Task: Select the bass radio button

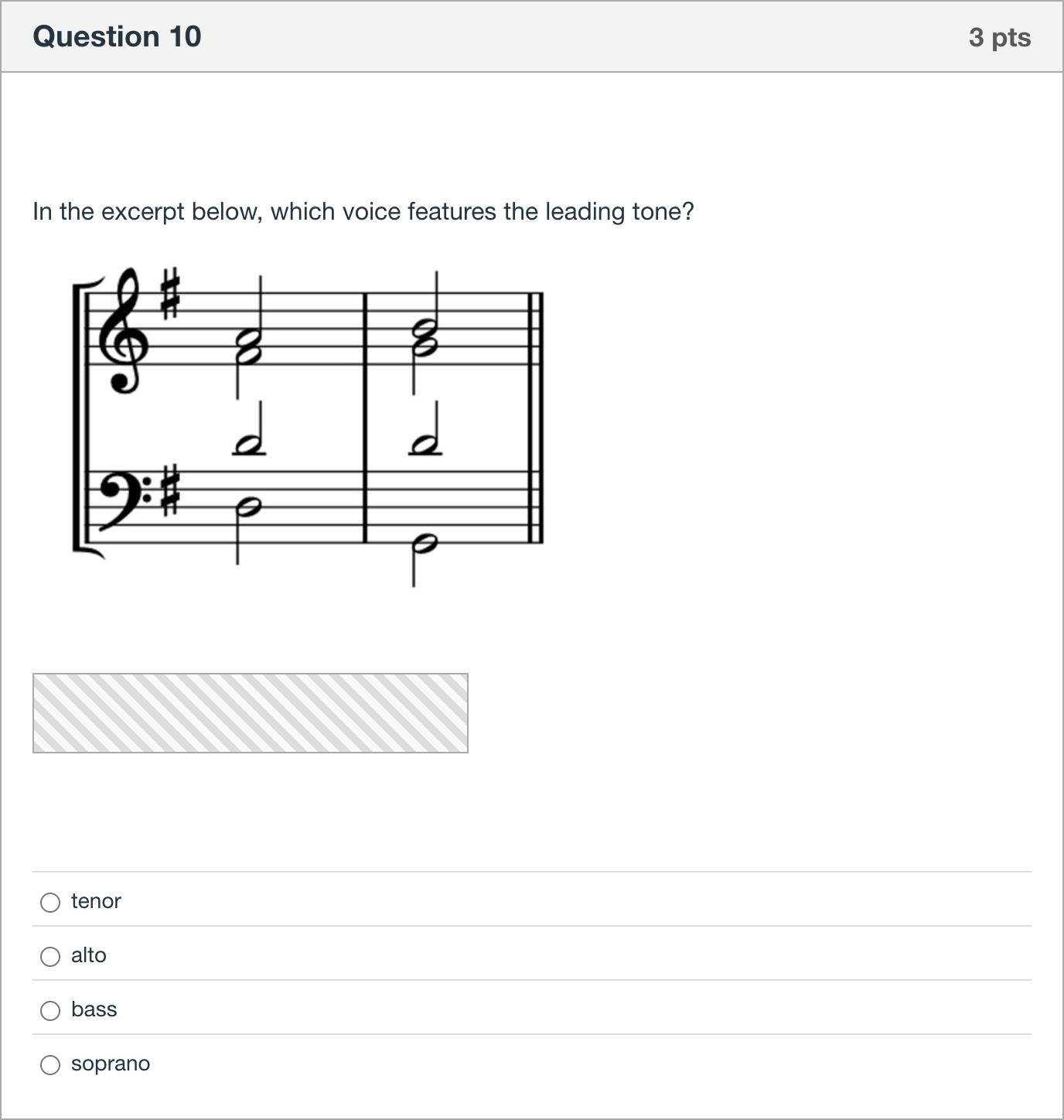Action: 50,1011
